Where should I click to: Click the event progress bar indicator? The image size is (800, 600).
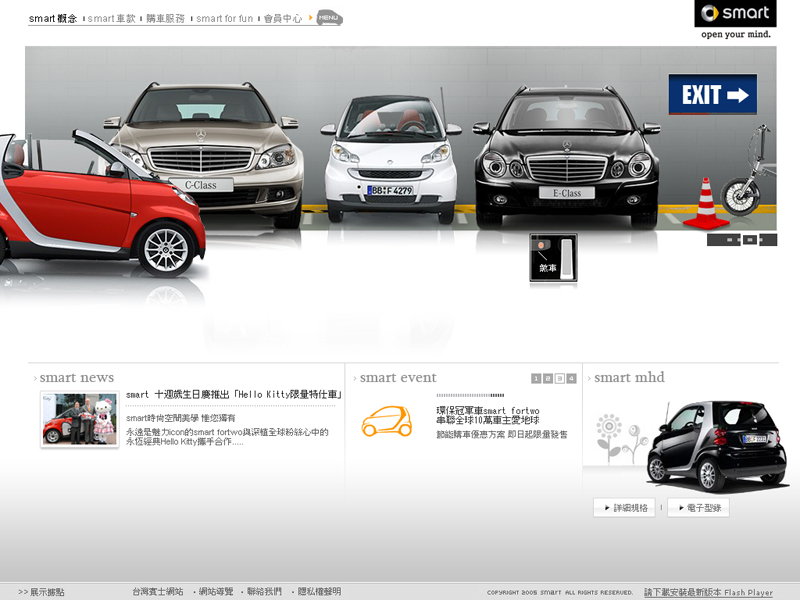pos(470,395)
